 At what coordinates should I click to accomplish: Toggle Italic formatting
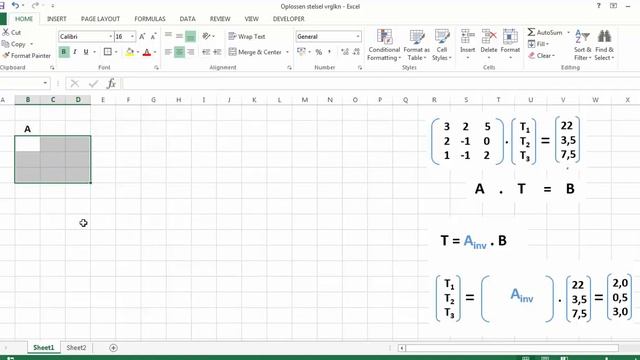click(x=75, y=52)
